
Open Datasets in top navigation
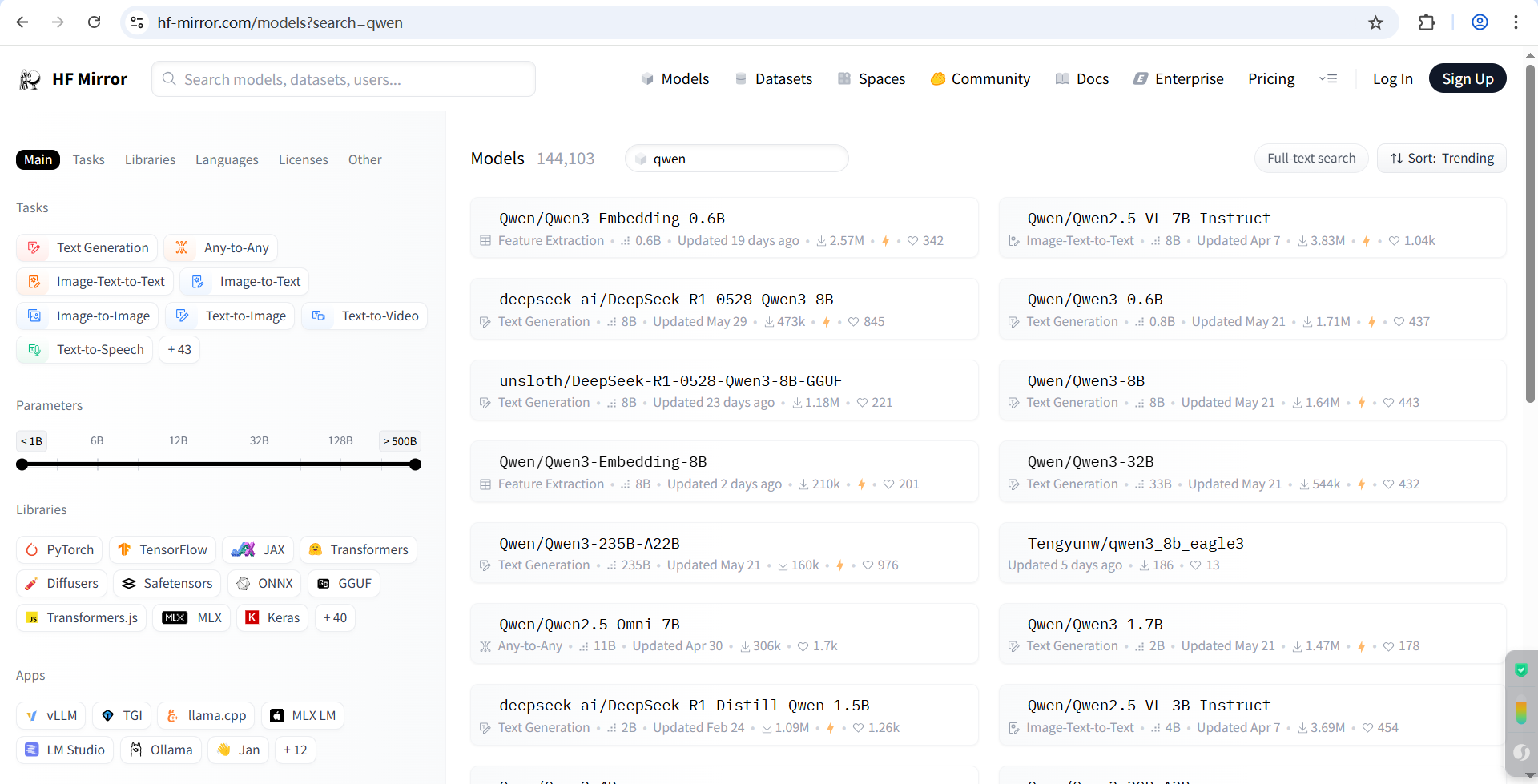coord(774,79)
